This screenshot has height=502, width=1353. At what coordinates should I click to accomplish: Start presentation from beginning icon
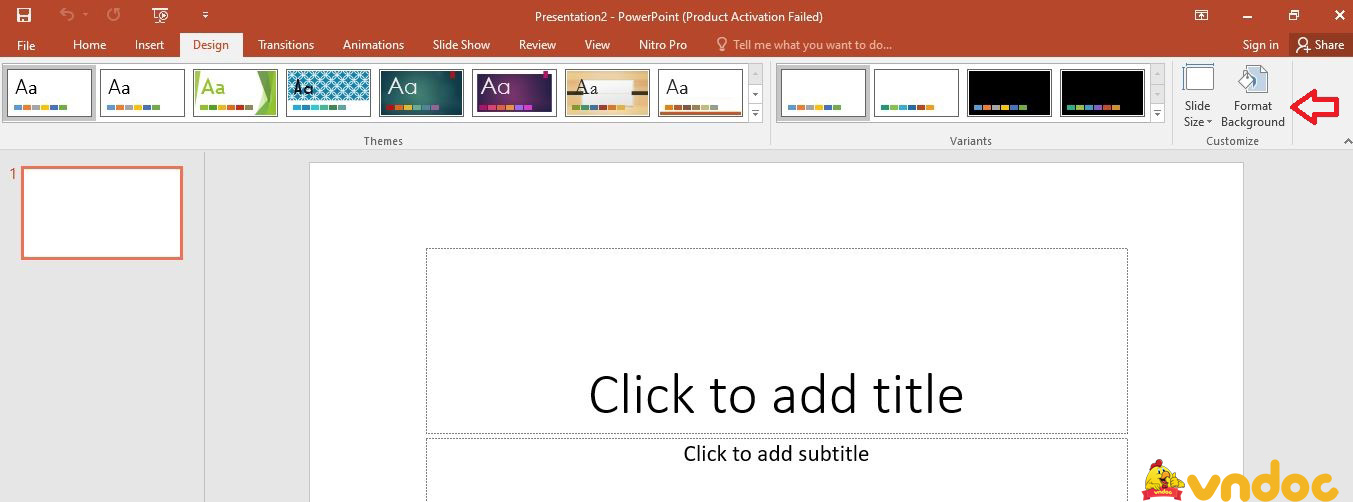[160, 15]
